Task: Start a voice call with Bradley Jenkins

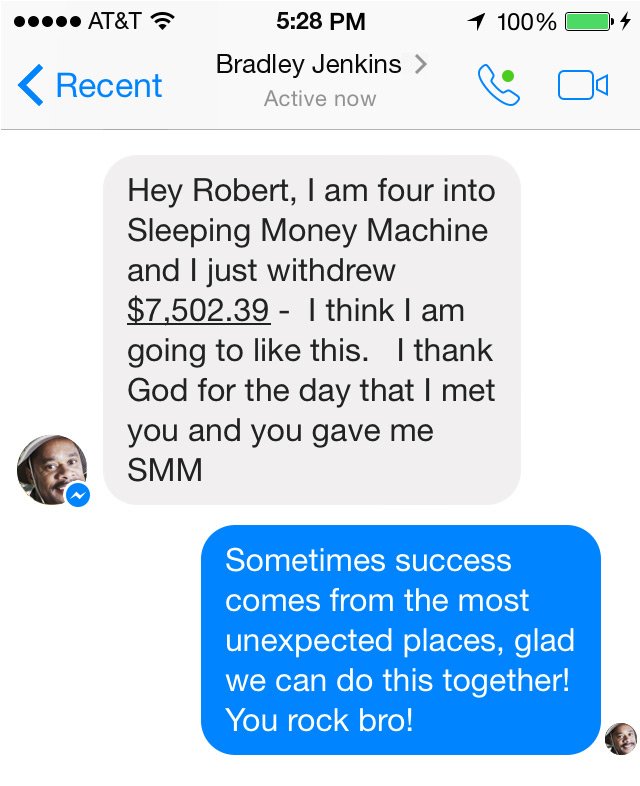Action: point(498,86)
